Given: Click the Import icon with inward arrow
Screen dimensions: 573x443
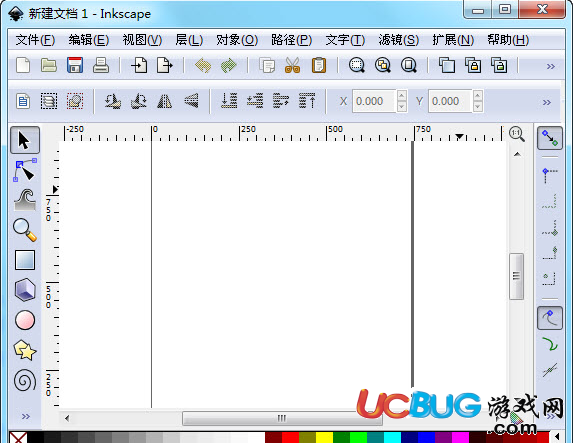Looking at the screenshot, I should (x=139, y=65).
